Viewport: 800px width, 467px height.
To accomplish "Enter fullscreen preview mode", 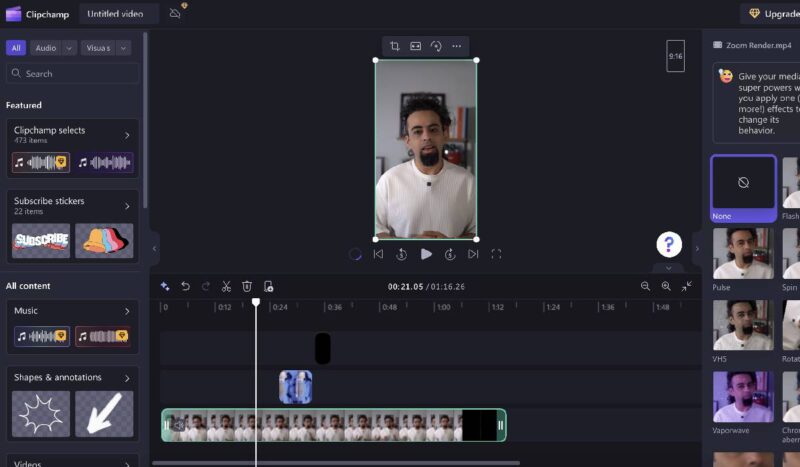I will tap(496, 254).
